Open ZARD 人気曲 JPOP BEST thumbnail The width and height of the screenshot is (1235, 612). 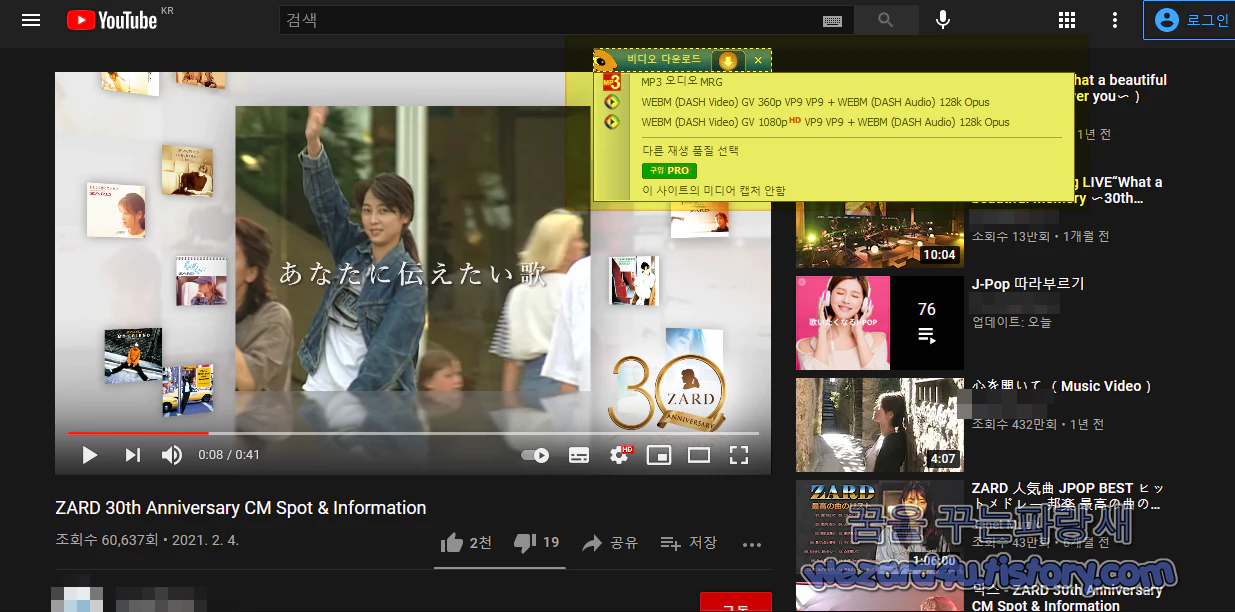click(x=880, y=527)
